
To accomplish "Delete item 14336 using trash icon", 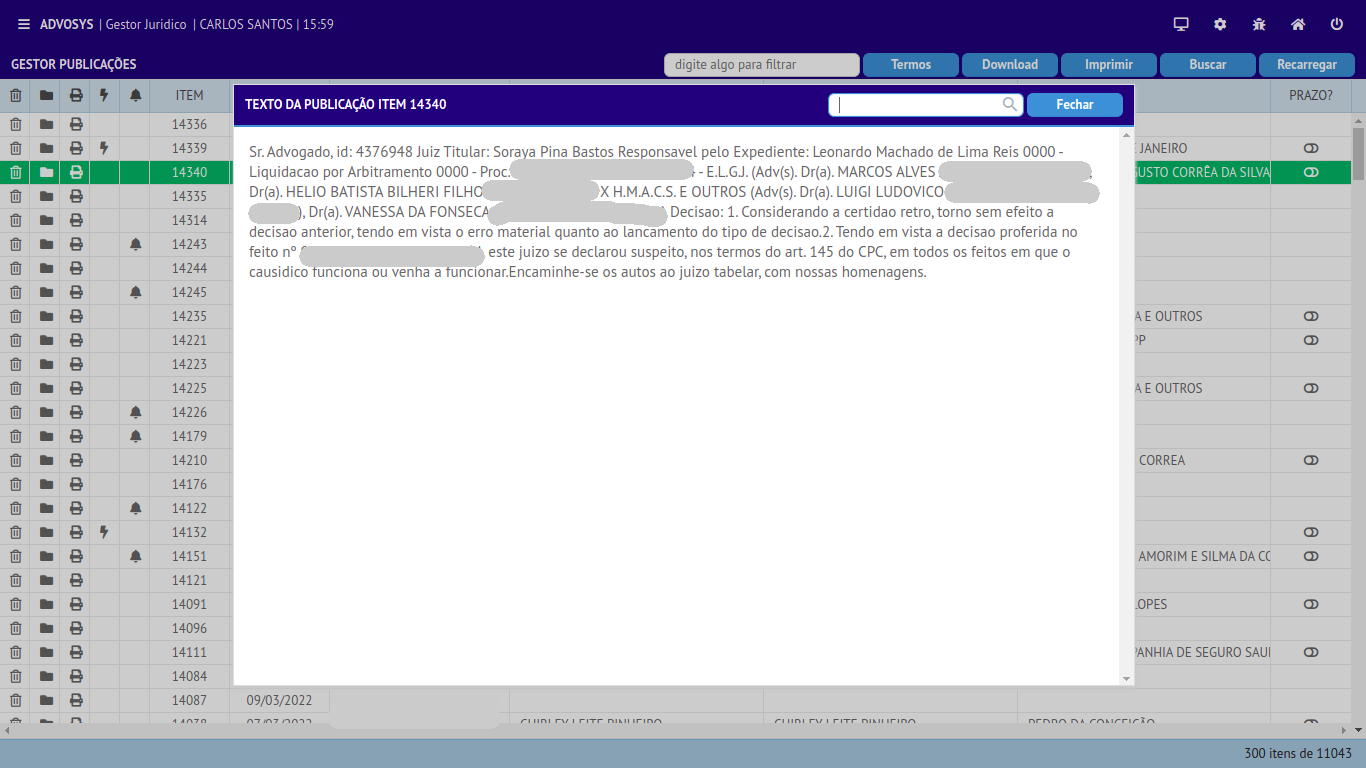I will (16, 124).
